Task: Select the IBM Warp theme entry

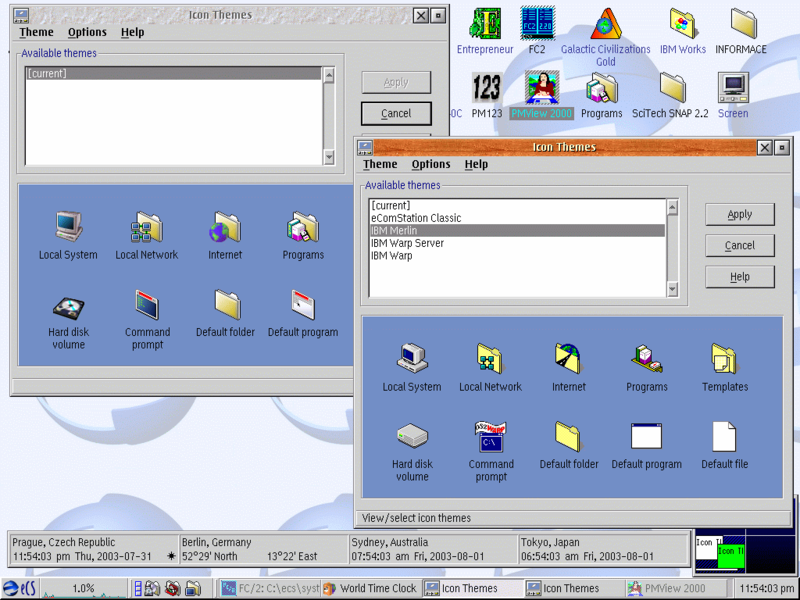Action: [517, 256]
